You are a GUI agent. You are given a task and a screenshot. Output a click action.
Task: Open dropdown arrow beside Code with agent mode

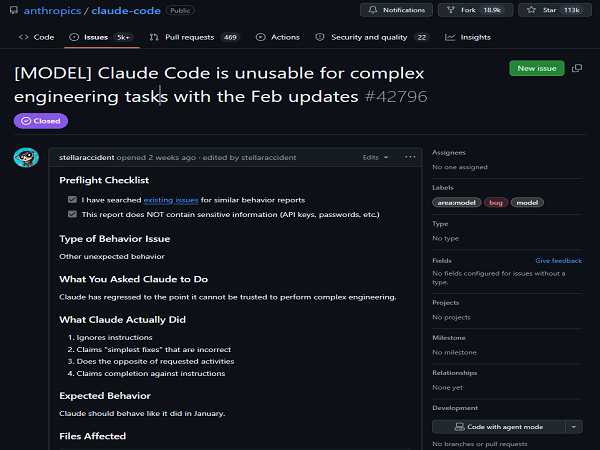coord(573,426)
